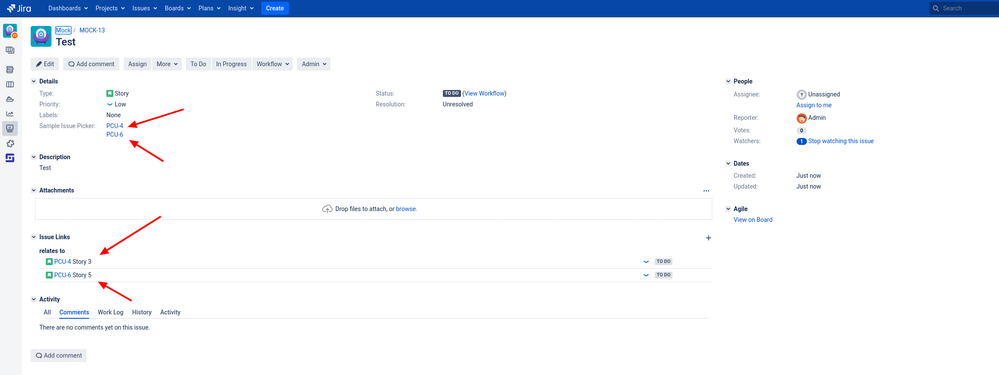Screen dimensions: 999x375
Task: Click the Unassigned avatar icon
Action: click(801, 94)
